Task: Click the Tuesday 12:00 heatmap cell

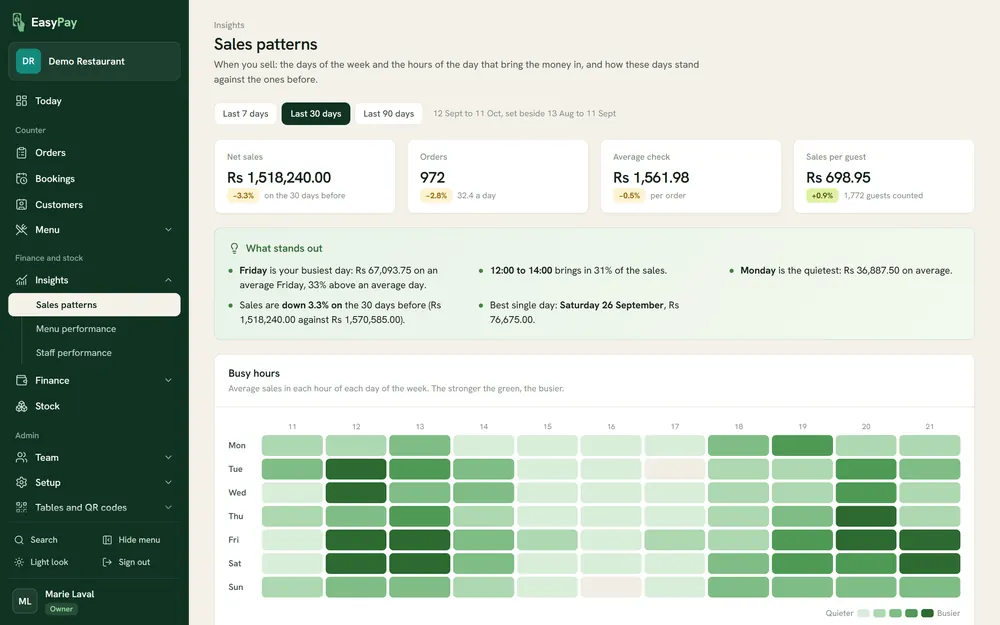Action: [356, 469]
